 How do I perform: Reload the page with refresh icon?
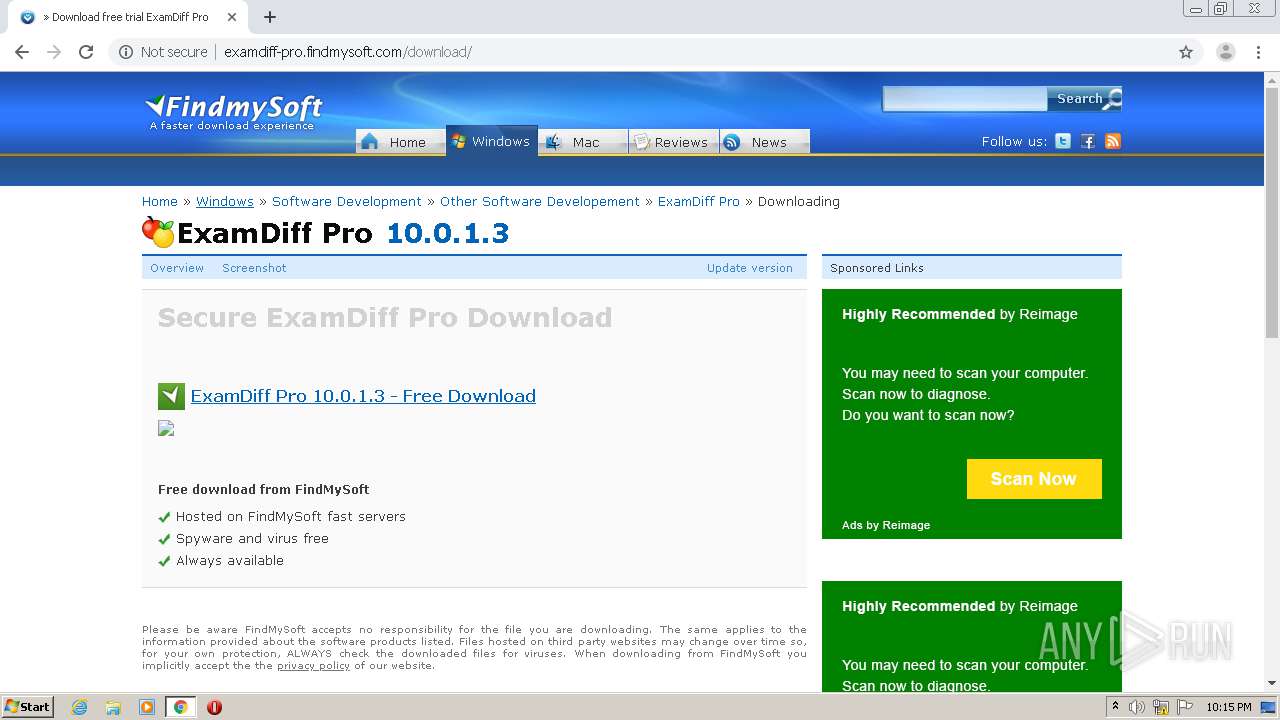pos(86,52)
